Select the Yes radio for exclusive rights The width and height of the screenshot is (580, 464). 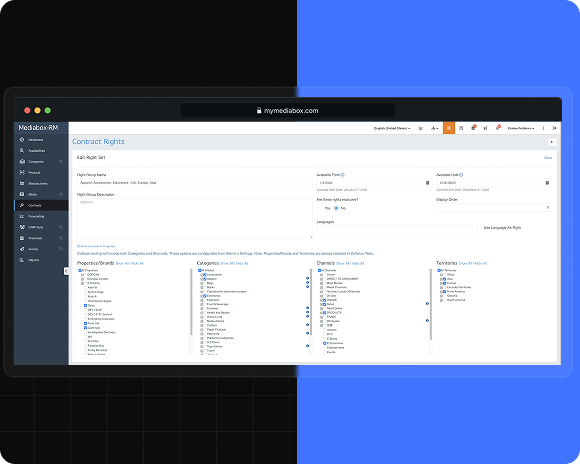click(x=320, y=208)
